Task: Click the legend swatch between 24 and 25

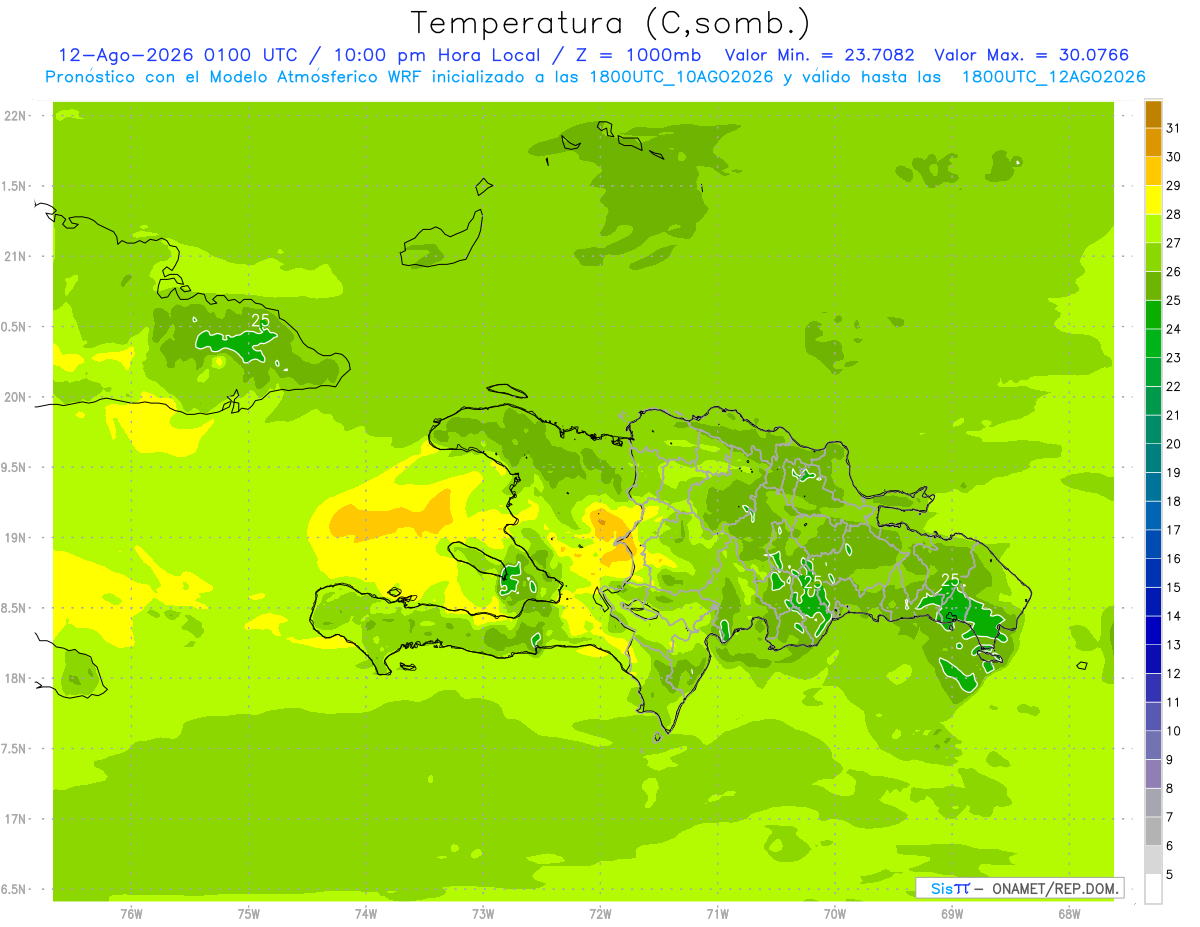Action: point(1153,315)
